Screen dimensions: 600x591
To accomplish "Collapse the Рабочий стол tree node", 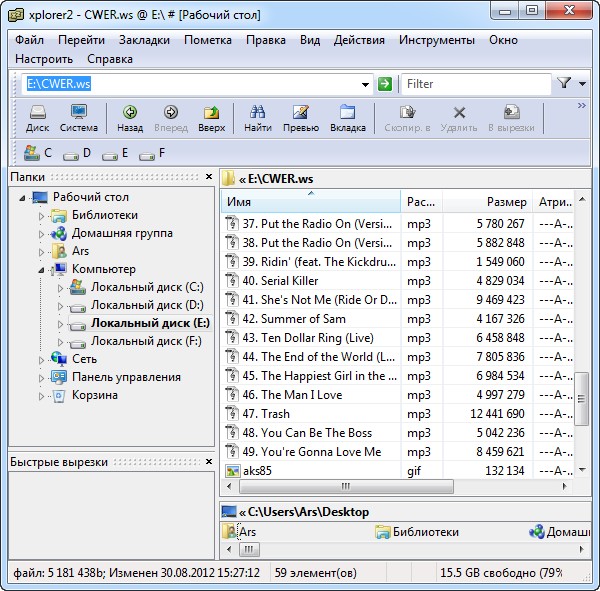I will [x=22, y=198].
